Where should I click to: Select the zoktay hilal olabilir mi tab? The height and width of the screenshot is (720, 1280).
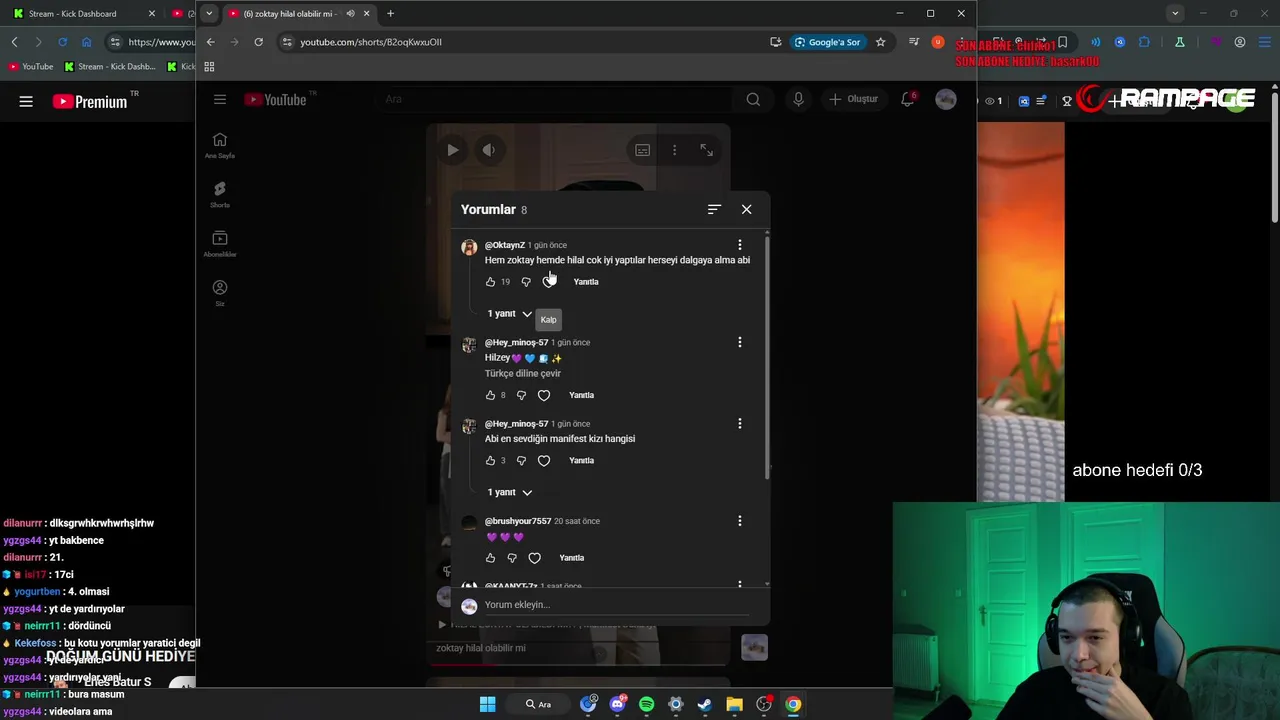point(298,14)
